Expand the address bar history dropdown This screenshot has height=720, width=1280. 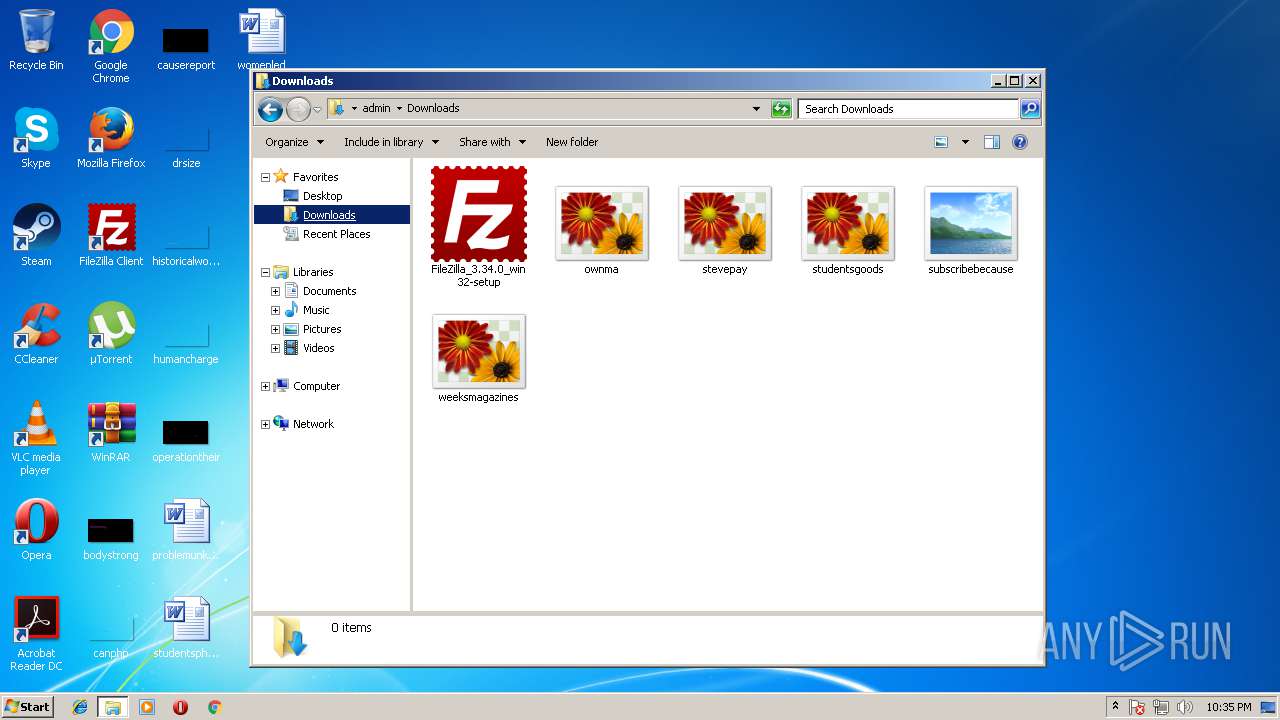click(x=756, y=109)
